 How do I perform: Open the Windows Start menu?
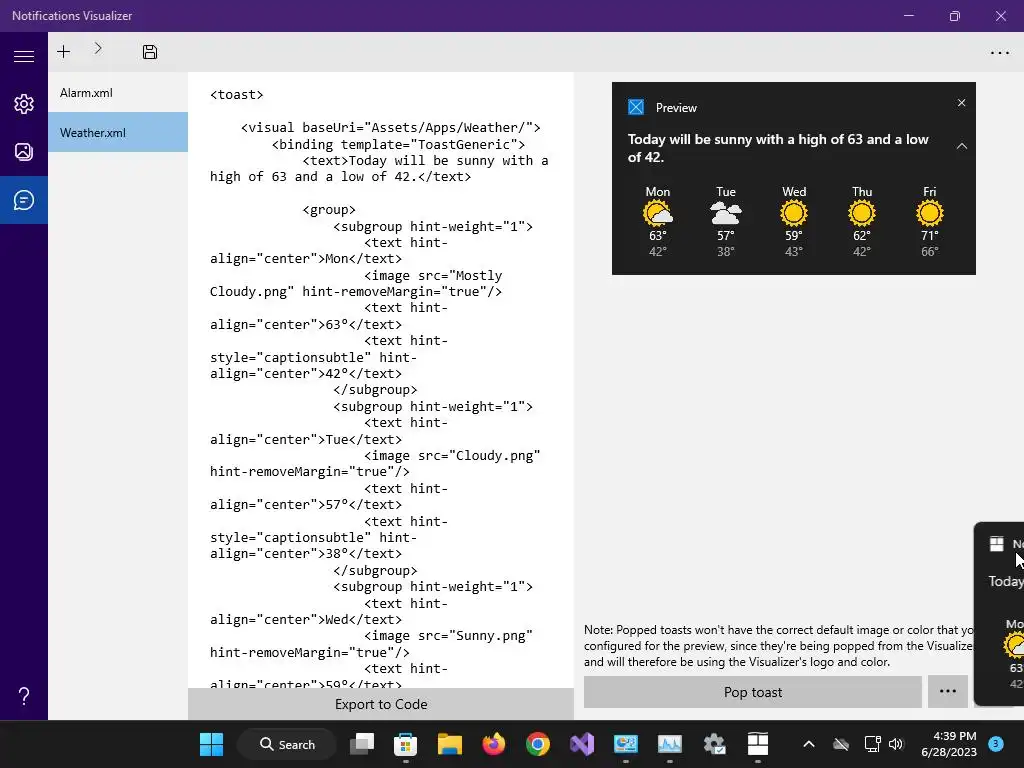pos(211,744)
